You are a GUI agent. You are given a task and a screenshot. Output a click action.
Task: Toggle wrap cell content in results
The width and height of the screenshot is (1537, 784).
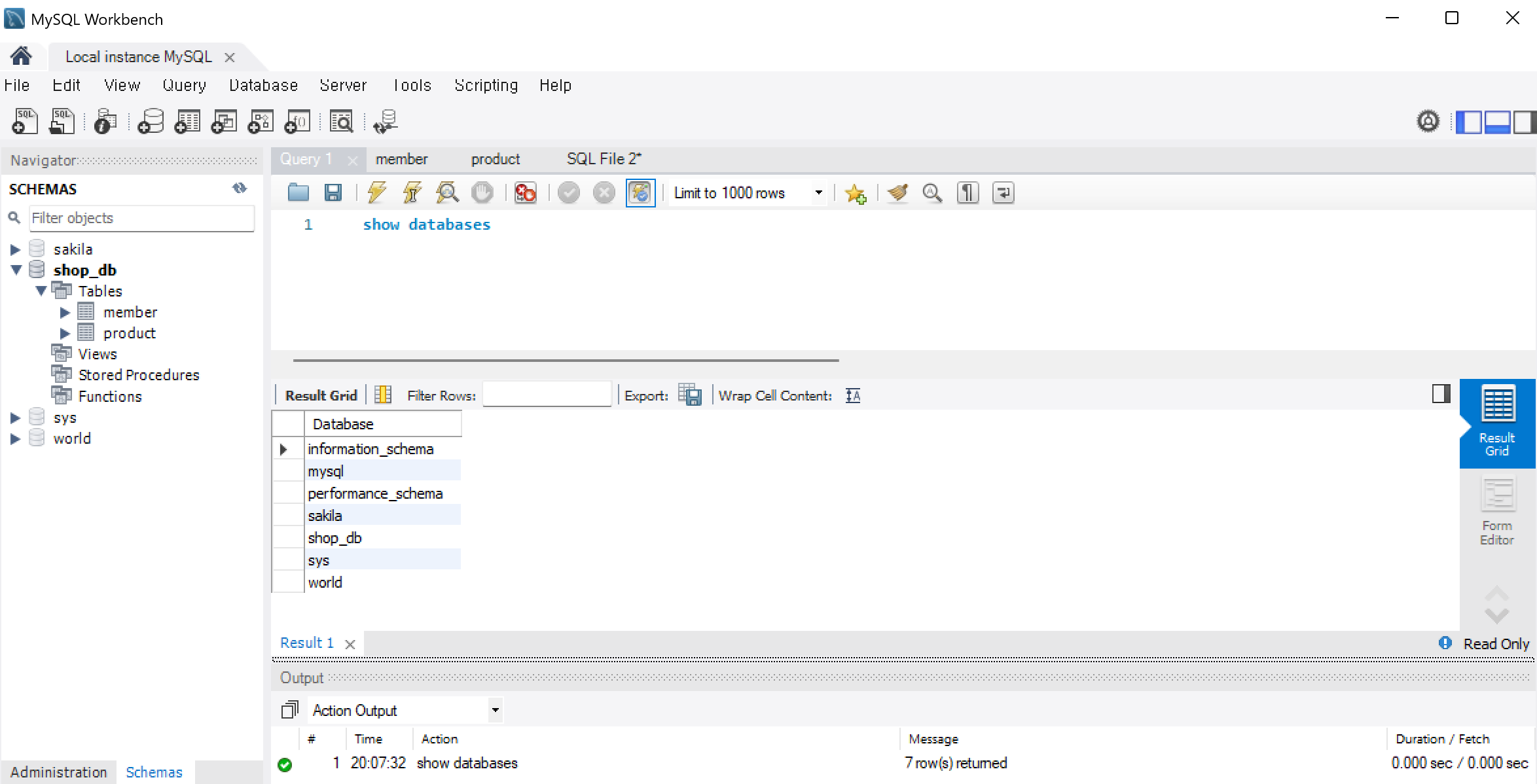853,395
